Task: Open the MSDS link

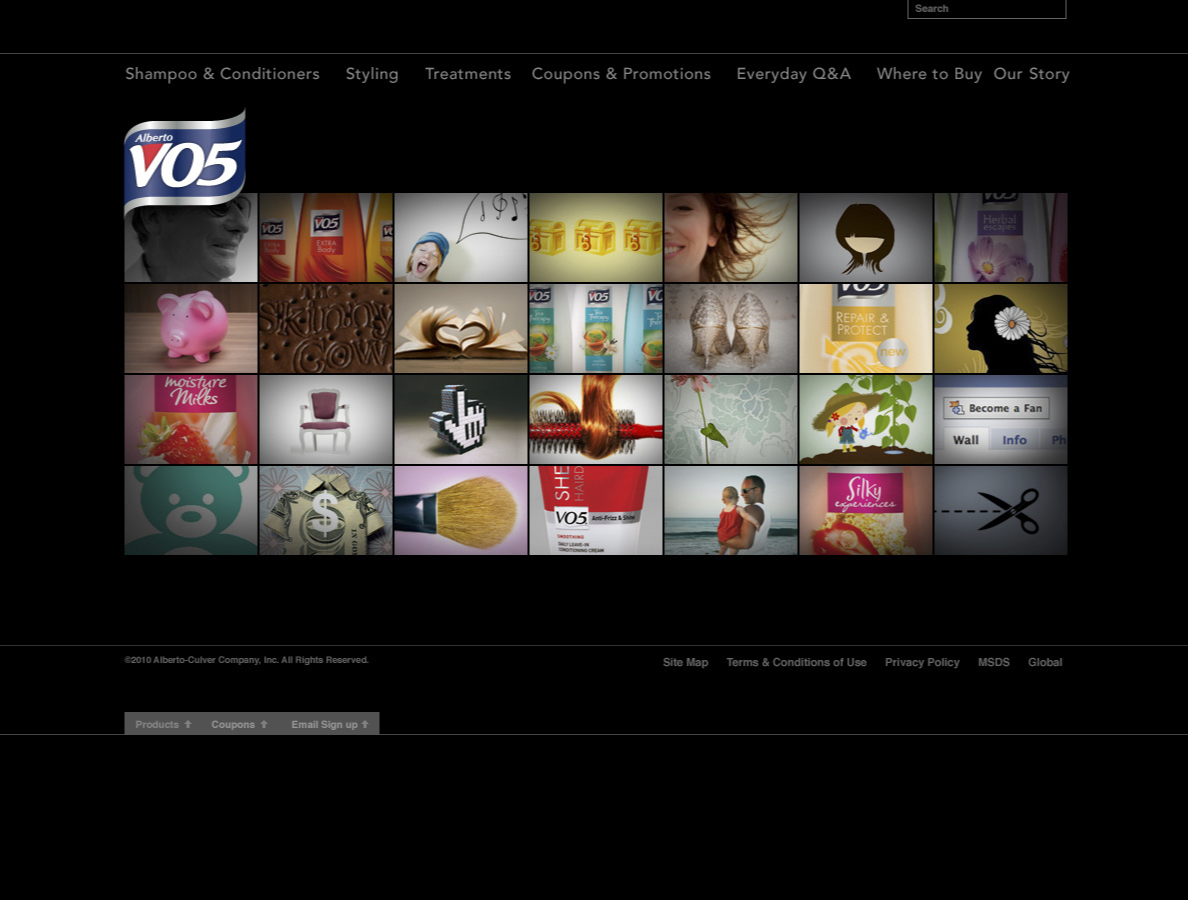Action: pyautogui.click(x=993, y=662)
